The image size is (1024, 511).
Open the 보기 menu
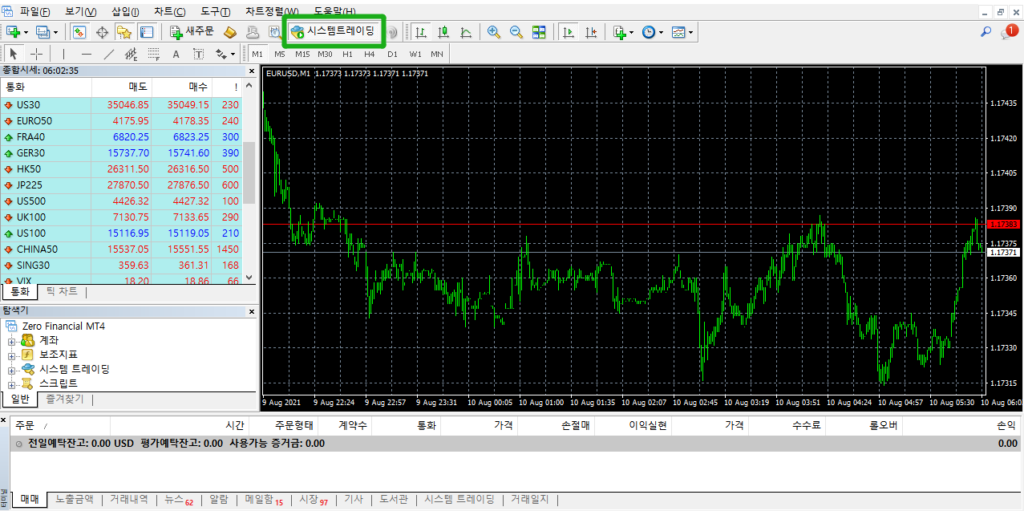point(81,12)
